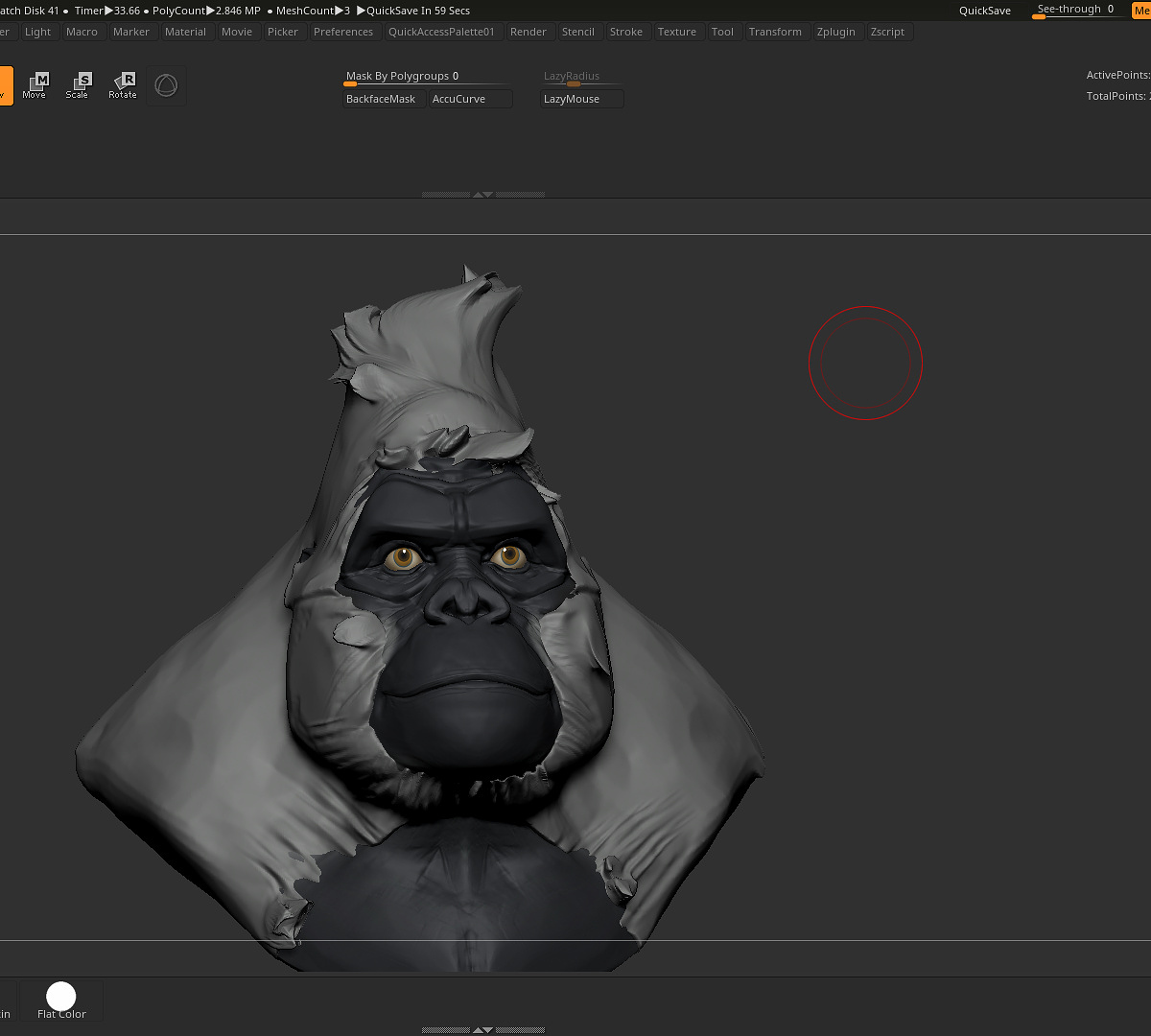
Task: Open the Render menu
Action: 529,32
